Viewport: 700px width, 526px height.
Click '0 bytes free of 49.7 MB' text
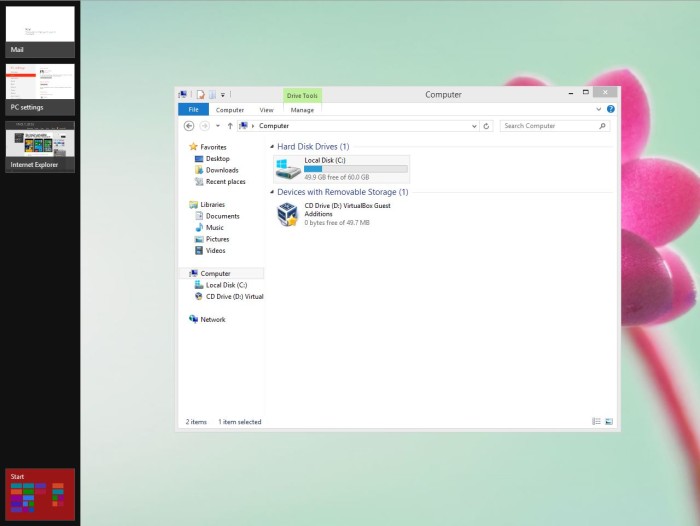tap(337, 222)
